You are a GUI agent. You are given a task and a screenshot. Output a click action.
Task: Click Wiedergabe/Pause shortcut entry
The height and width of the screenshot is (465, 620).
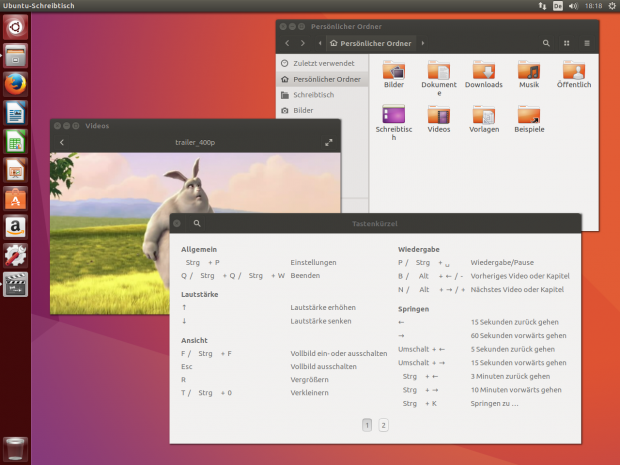point(502,263)
